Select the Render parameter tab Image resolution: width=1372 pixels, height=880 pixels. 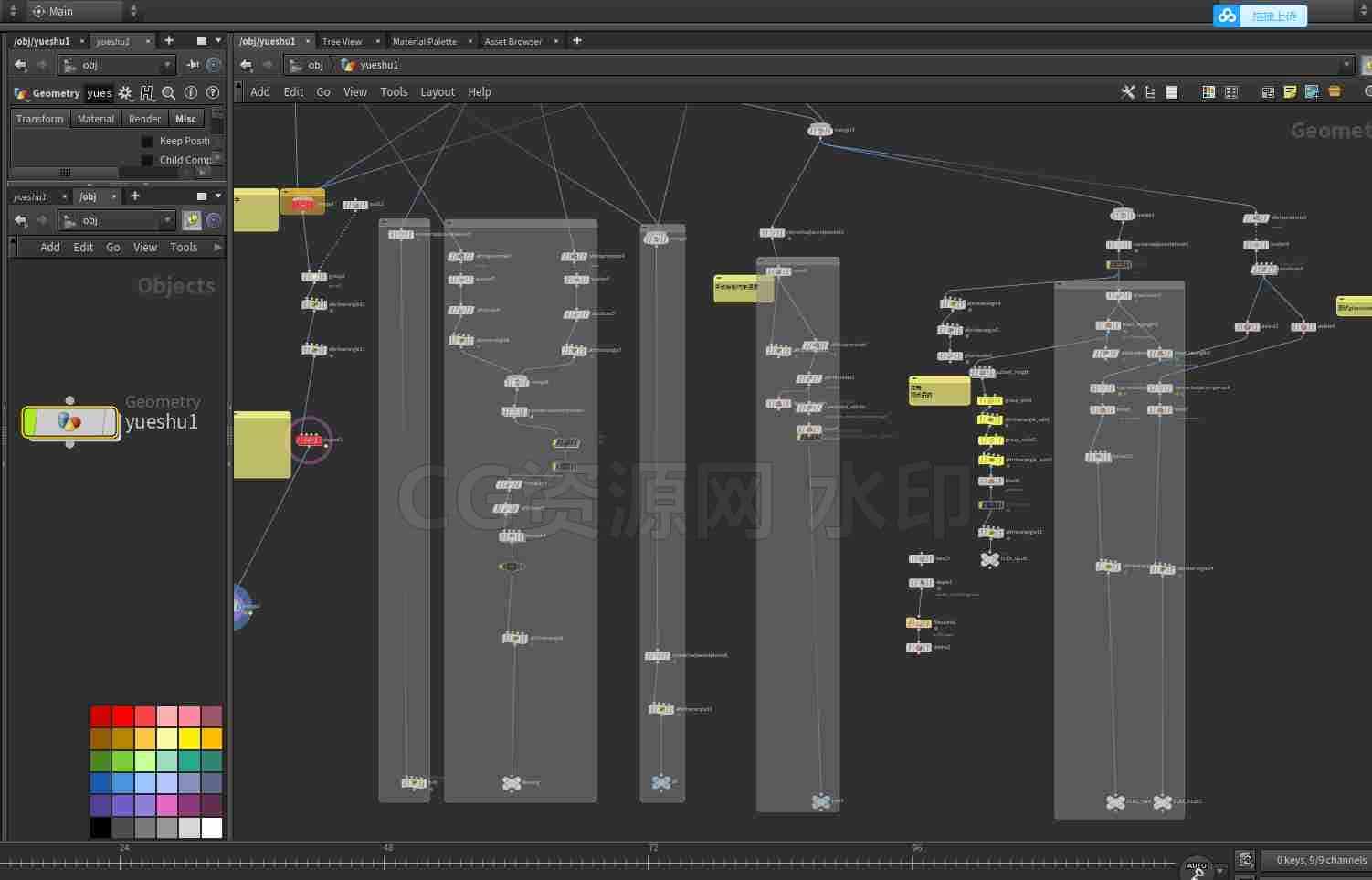click(x=144, y=119)
